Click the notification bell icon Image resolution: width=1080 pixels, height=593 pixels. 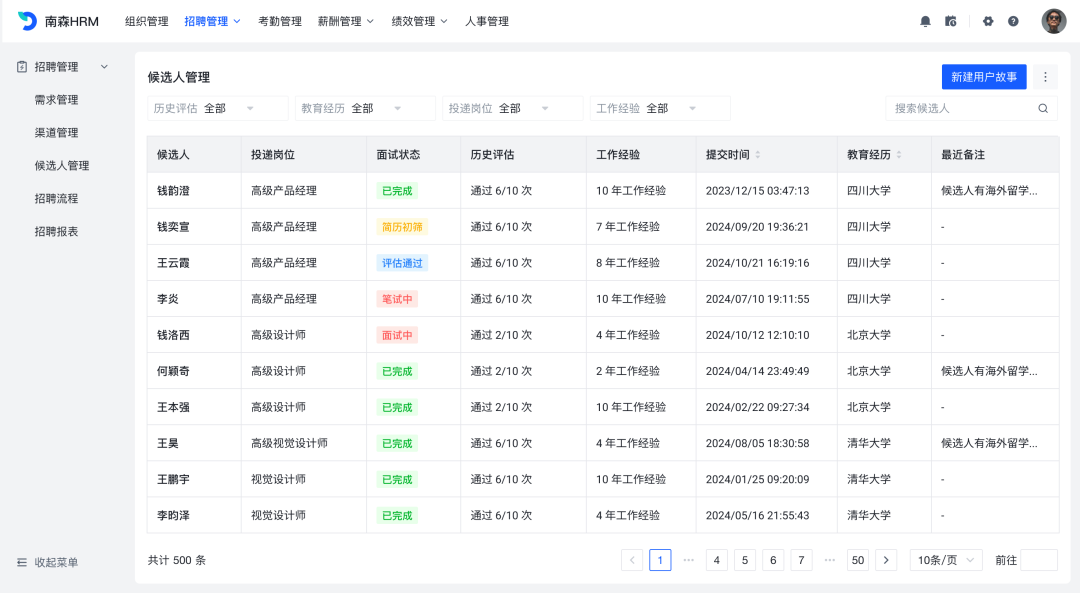click(925, 21)
